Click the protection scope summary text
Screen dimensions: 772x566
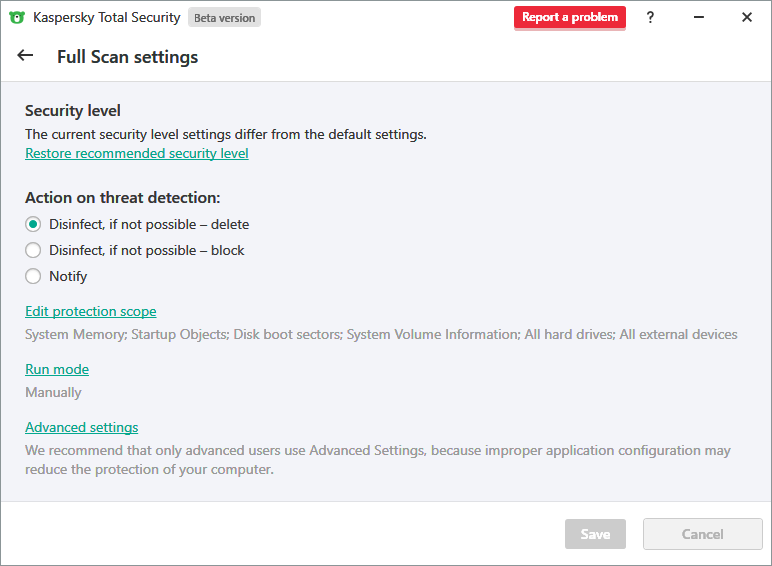pyautogui.click(x=381, y=334)
